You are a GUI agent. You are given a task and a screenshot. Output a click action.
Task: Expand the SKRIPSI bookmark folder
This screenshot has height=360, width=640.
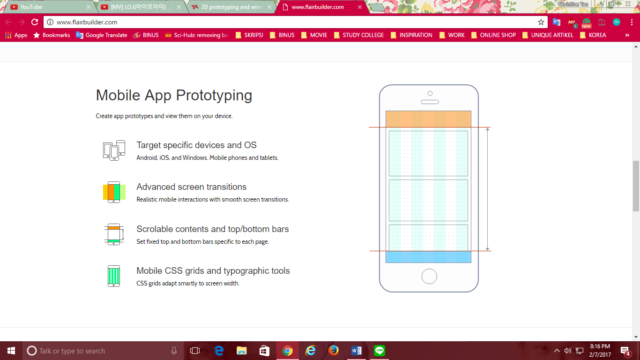pyautogui.click(x=249, y=35)
